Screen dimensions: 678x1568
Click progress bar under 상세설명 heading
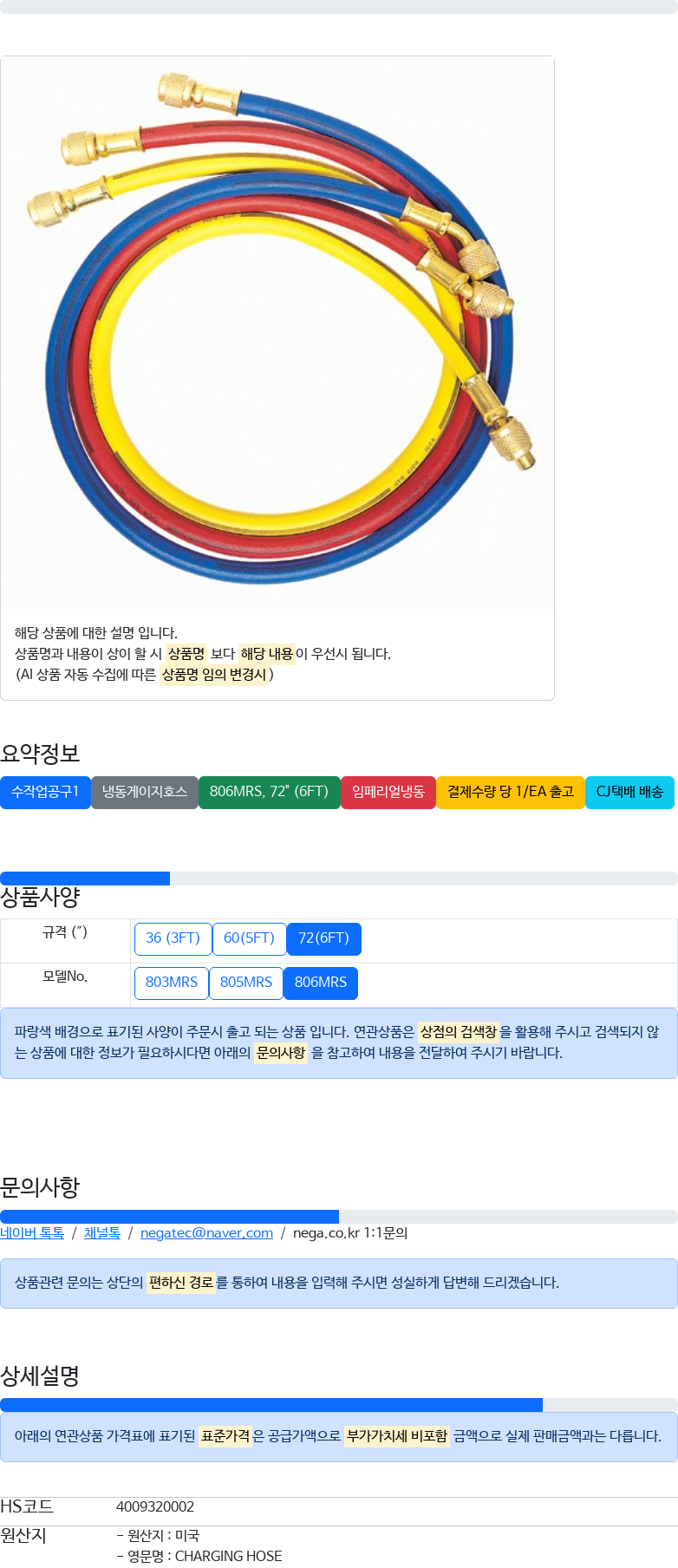[339, 1405]
